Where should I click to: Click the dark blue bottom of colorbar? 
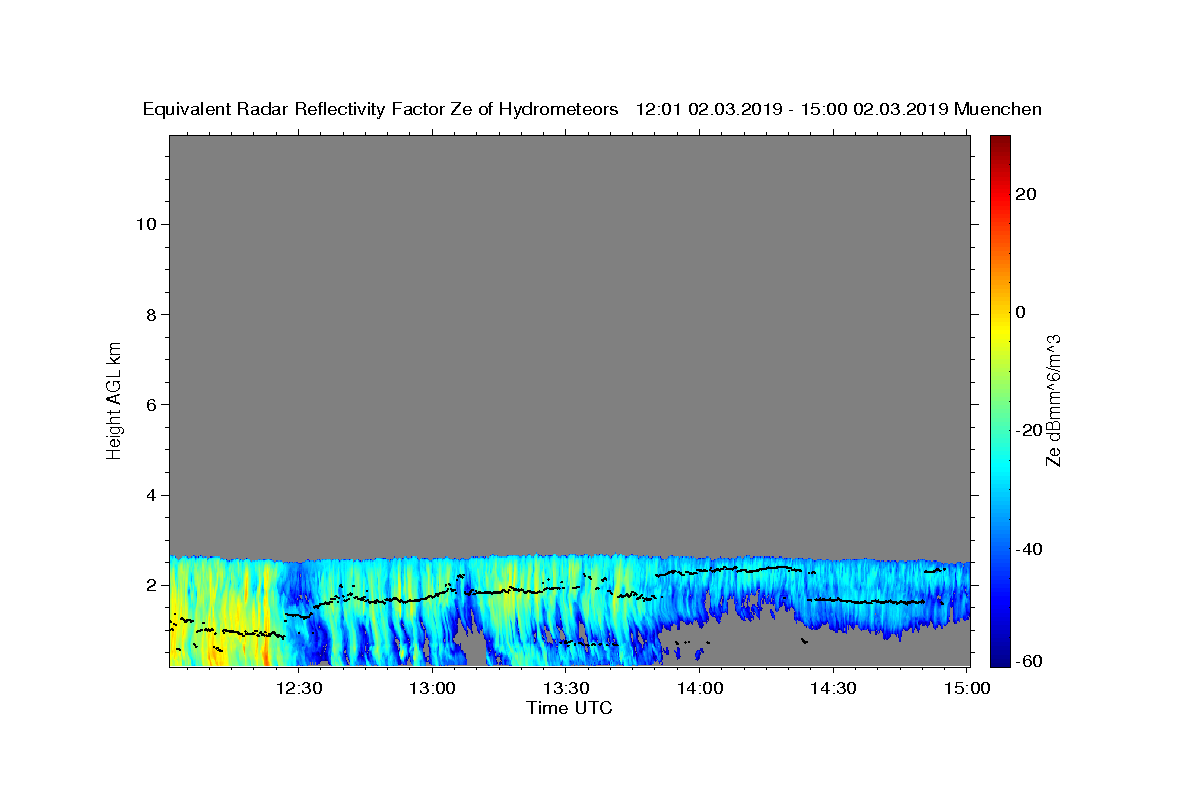pyautogui.click(x=1000, y=655)
